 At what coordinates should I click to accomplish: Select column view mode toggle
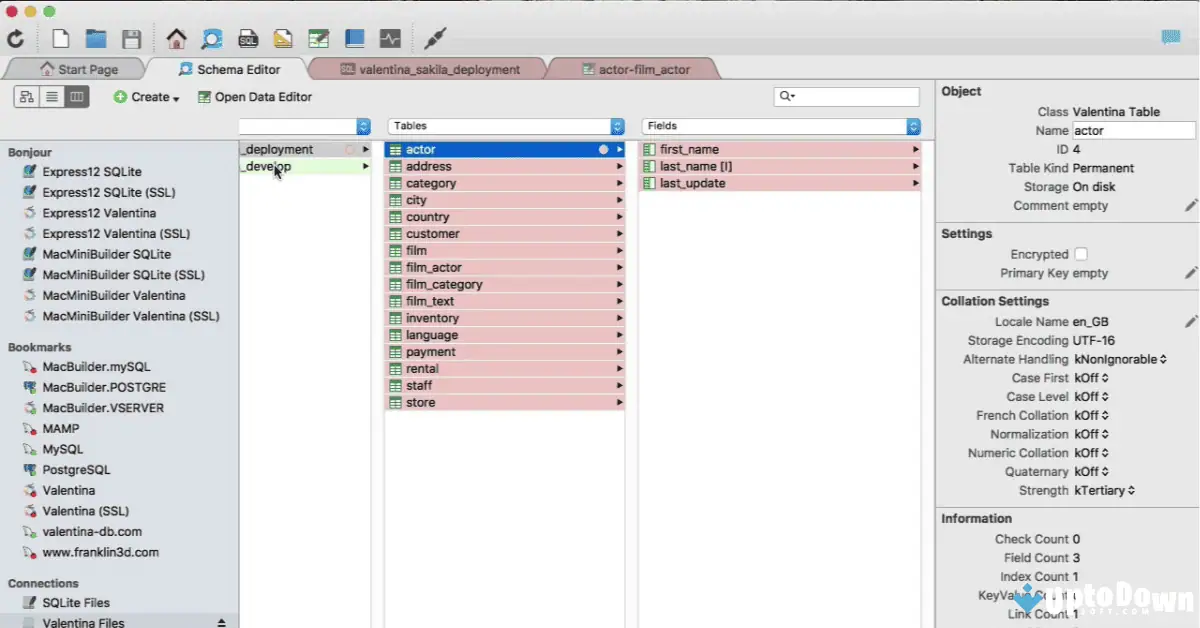(x=76, y=97)
